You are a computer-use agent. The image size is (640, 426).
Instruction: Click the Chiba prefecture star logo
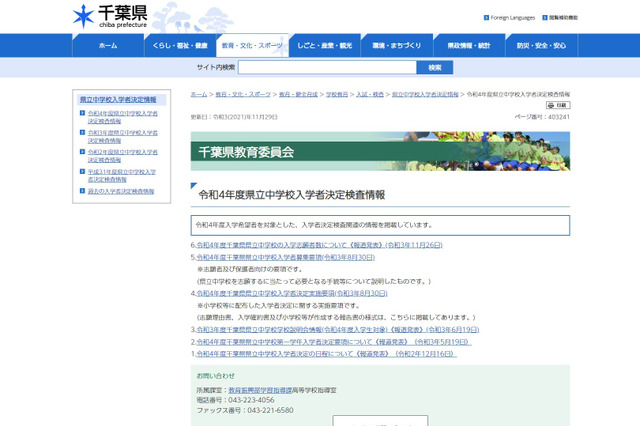[83, 16]
